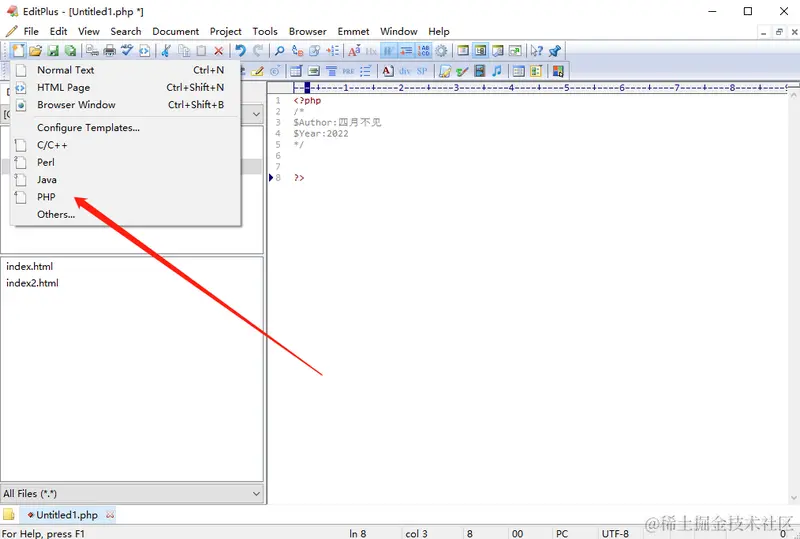Expand the drive selector dropdown arrow

[256, 114]
